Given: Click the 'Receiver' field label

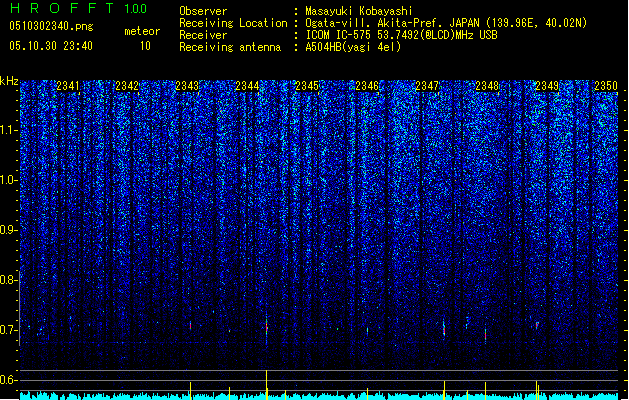Looking at the screenshot, I should [x=203, y=35].
